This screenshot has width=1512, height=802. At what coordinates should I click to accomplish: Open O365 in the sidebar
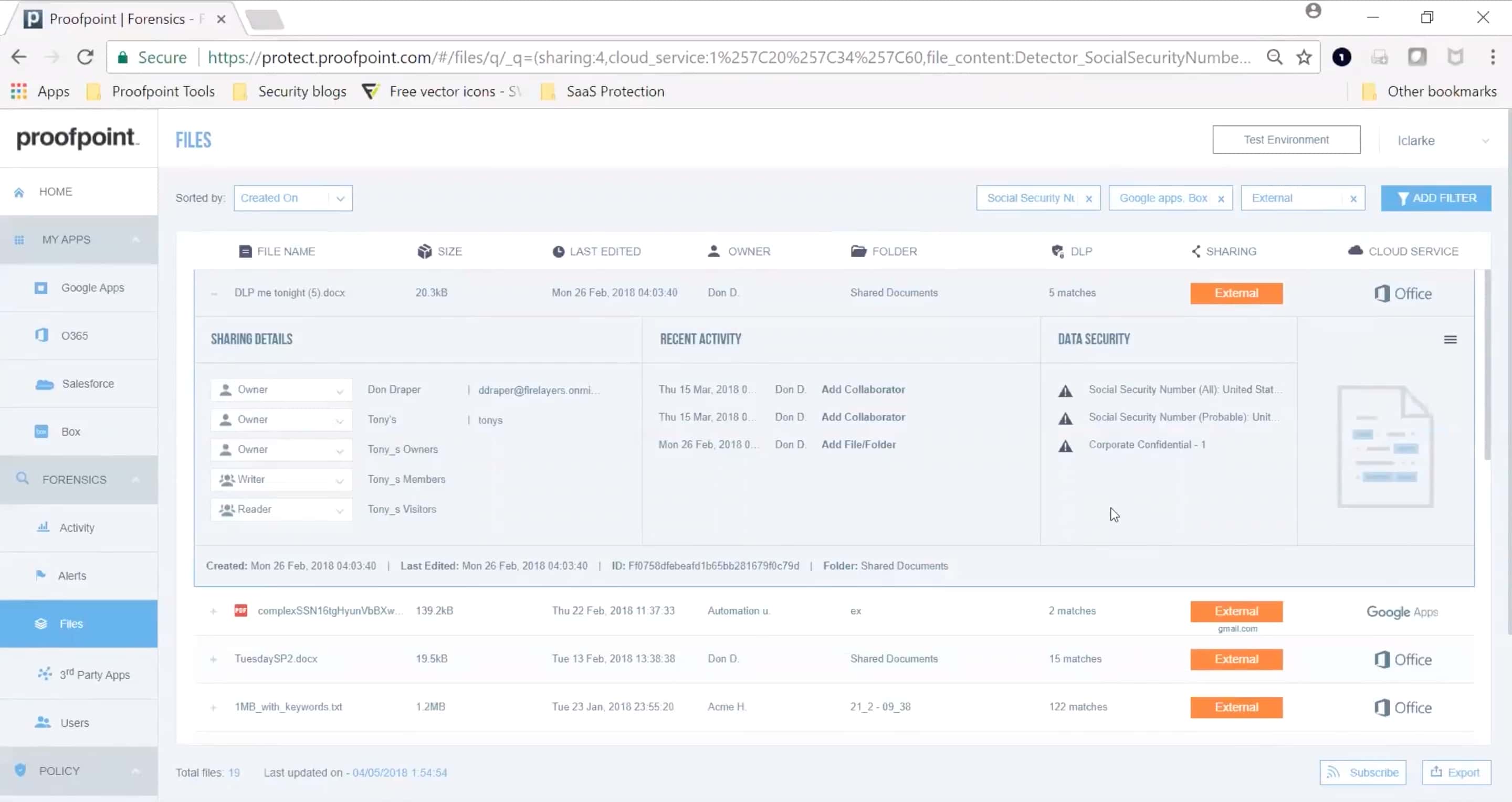click(x=79, y=335)
